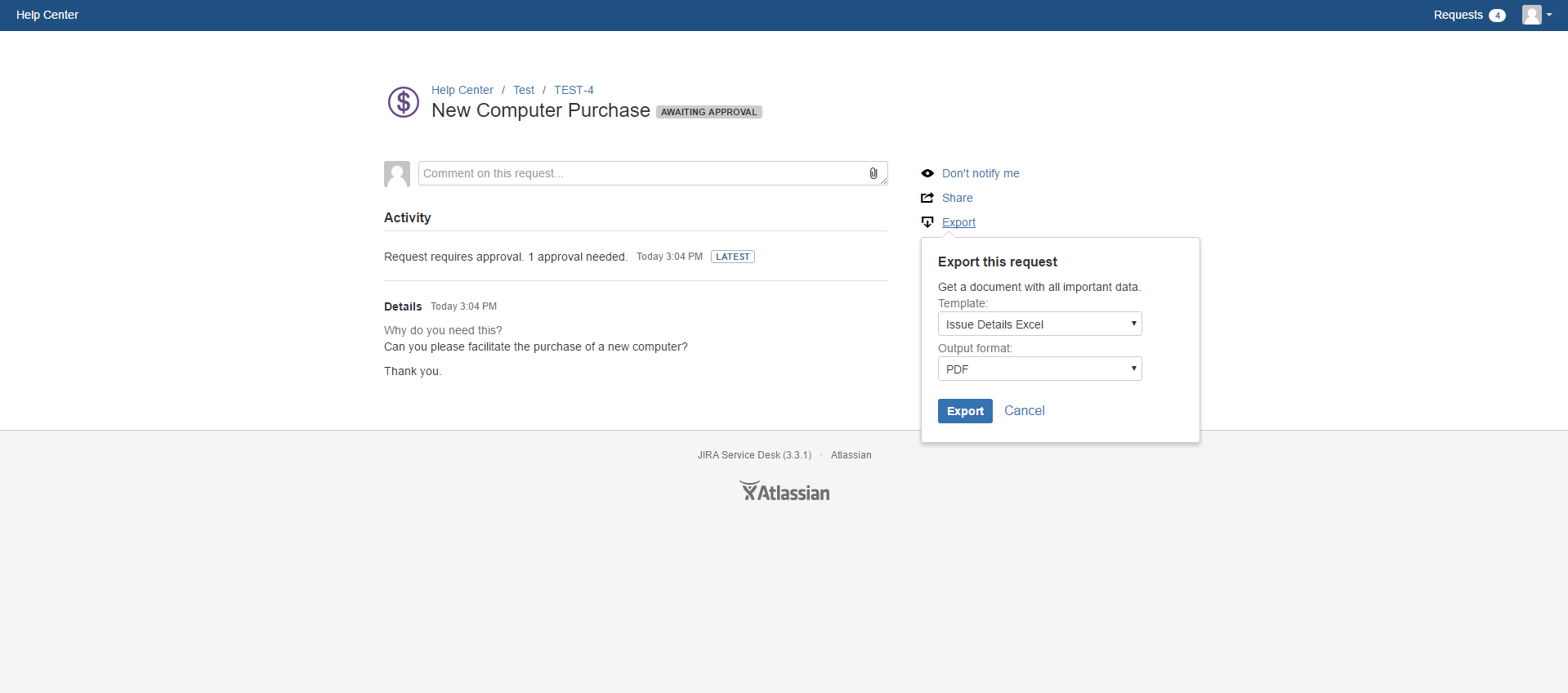The width and height of the screenshot is (1568, 693).
Task: Click the commenter avatar next to comment box
Action: 397,174
